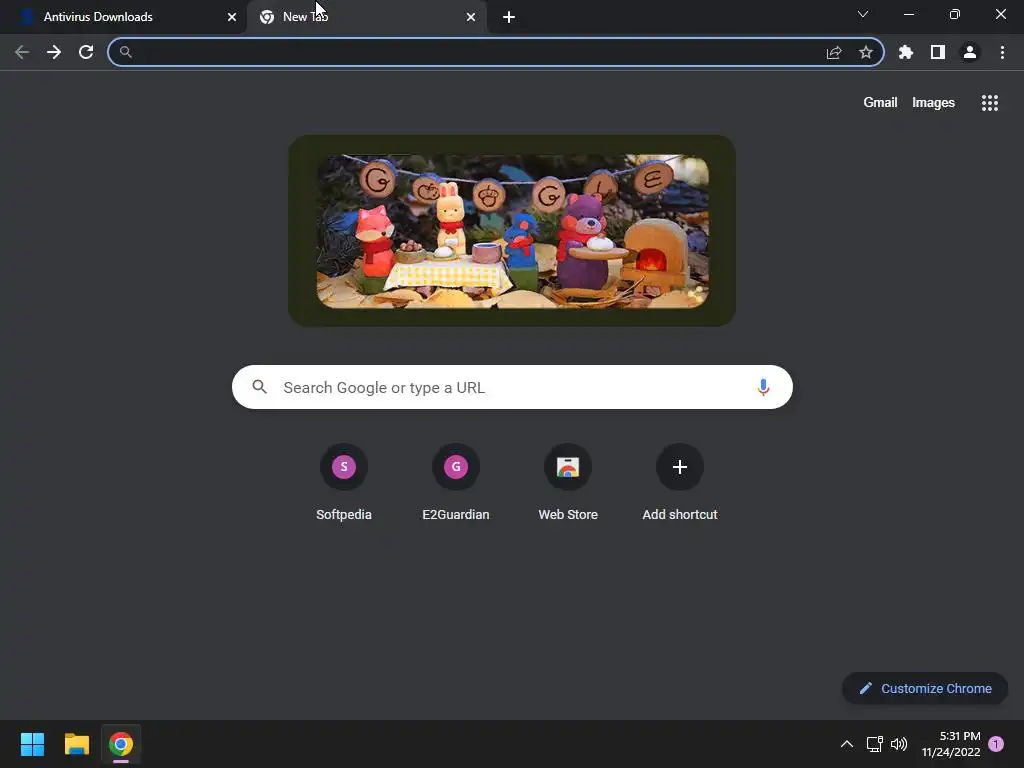Screen dimensions: 1024x768
Task: Add a new shortcut tile
Action: click(680, 484)
